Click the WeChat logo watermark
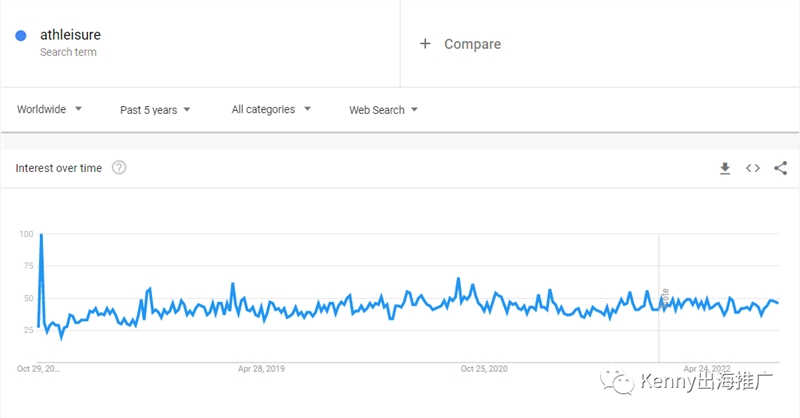This screenshot has height=418, width=800. tap(617, 380)
